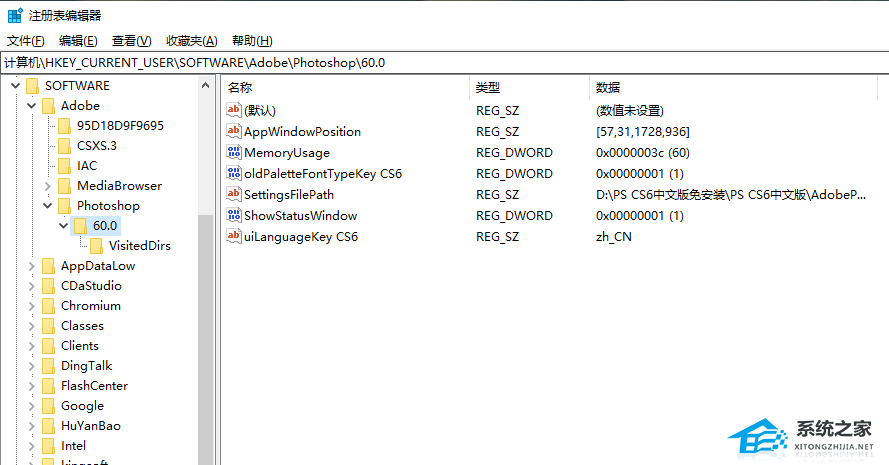The width and height of the screenshot is (889, 465).
Task: Select the Photoshop folder icon
Action: 65,206
